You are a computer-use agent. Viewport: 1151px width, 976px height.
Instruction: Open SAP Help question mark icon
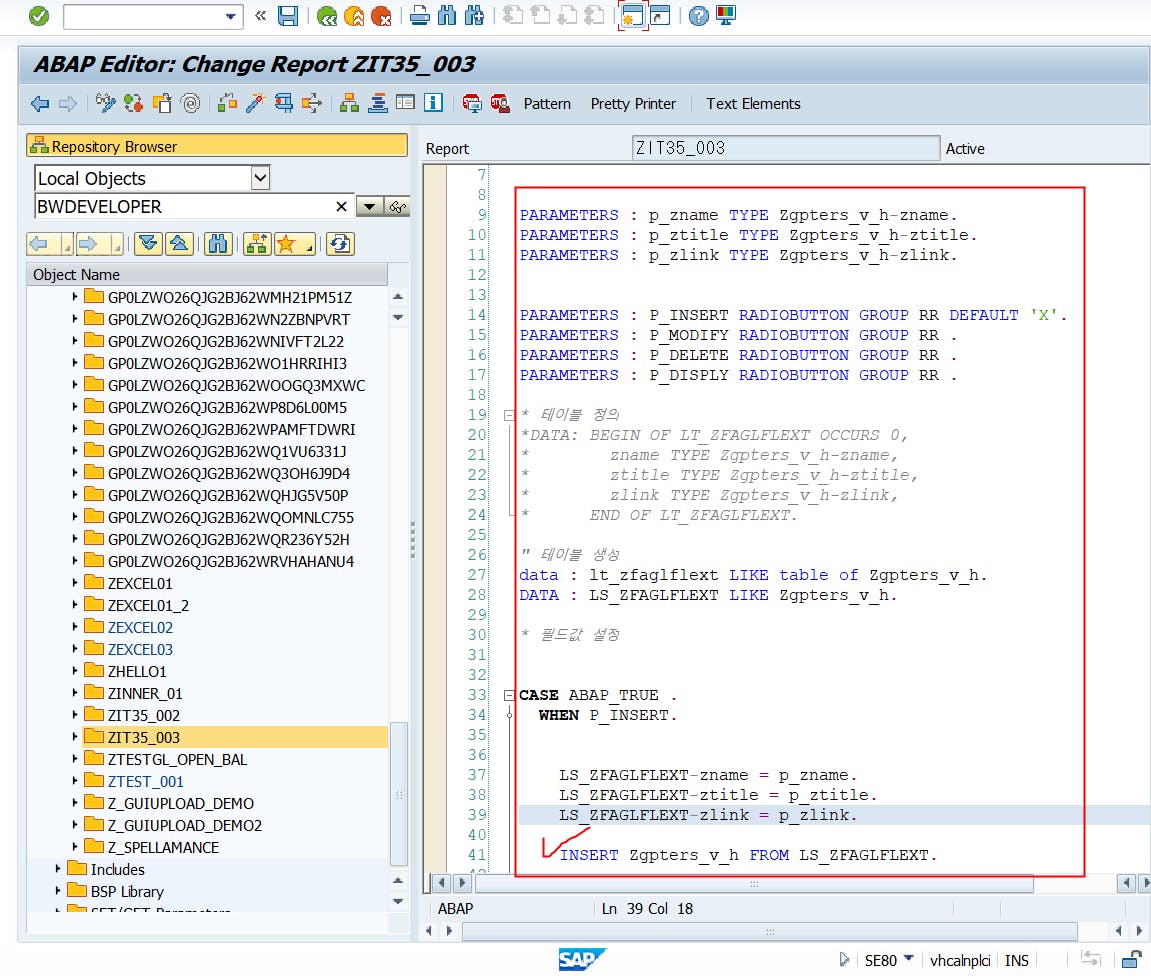click(x=698, y=15)
